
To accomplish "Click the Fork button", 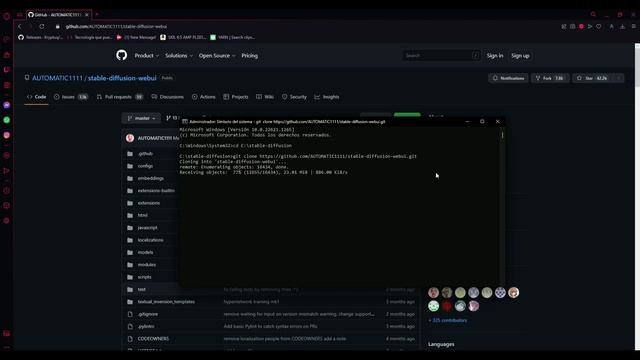I will pos(550,78).
